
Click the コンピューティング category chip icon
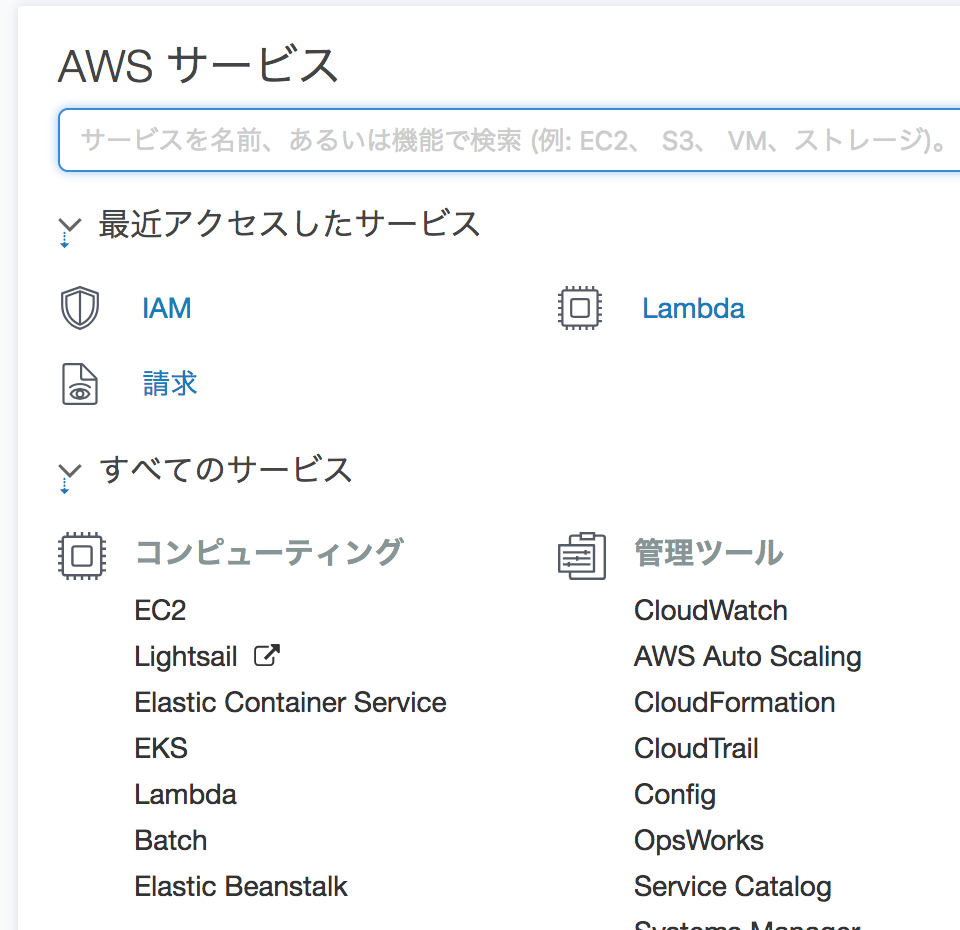[x=82, y=556]
